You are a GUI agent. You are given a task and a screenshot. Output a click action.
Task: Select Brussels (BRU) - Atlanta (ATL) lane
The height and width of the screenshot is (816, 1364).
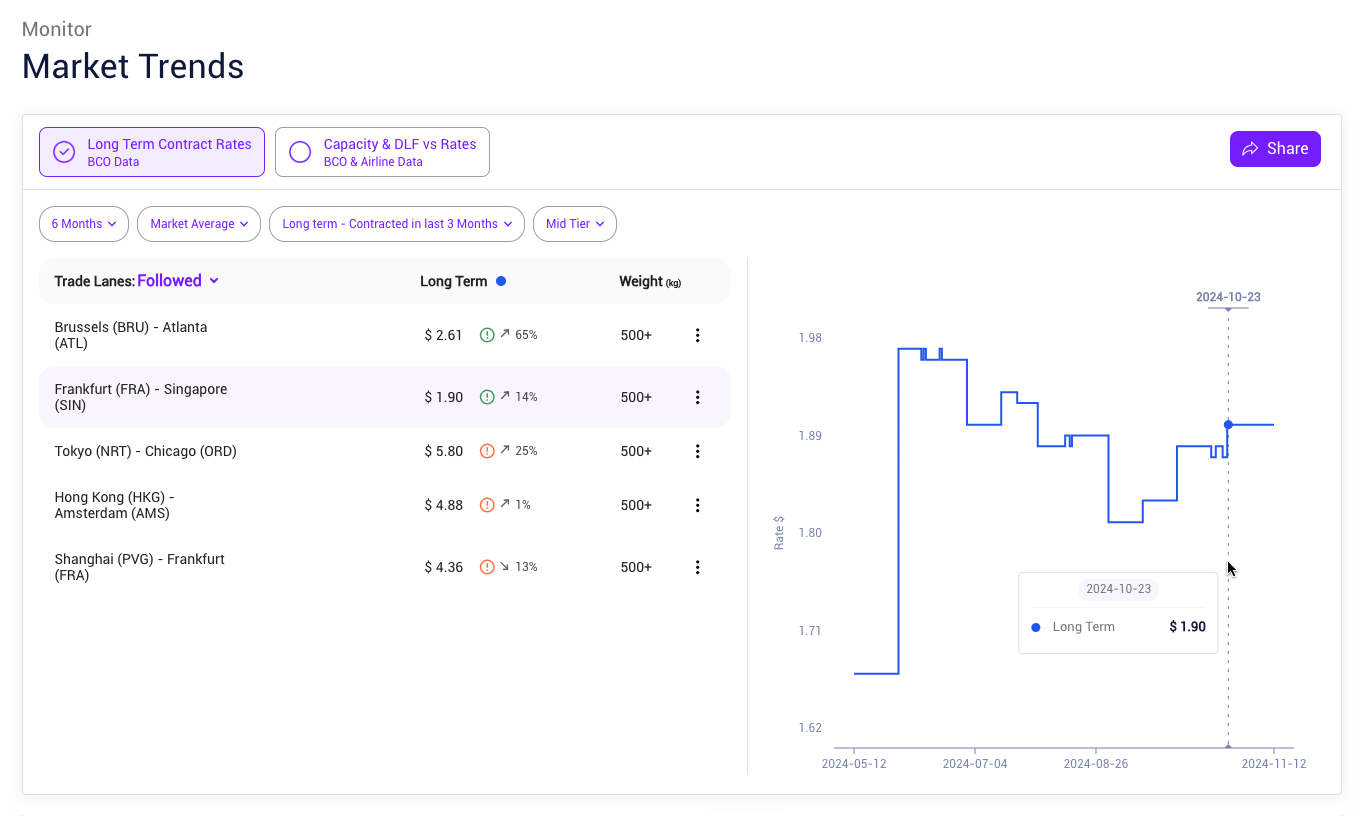pyautogui.click(x=131, y=335)
